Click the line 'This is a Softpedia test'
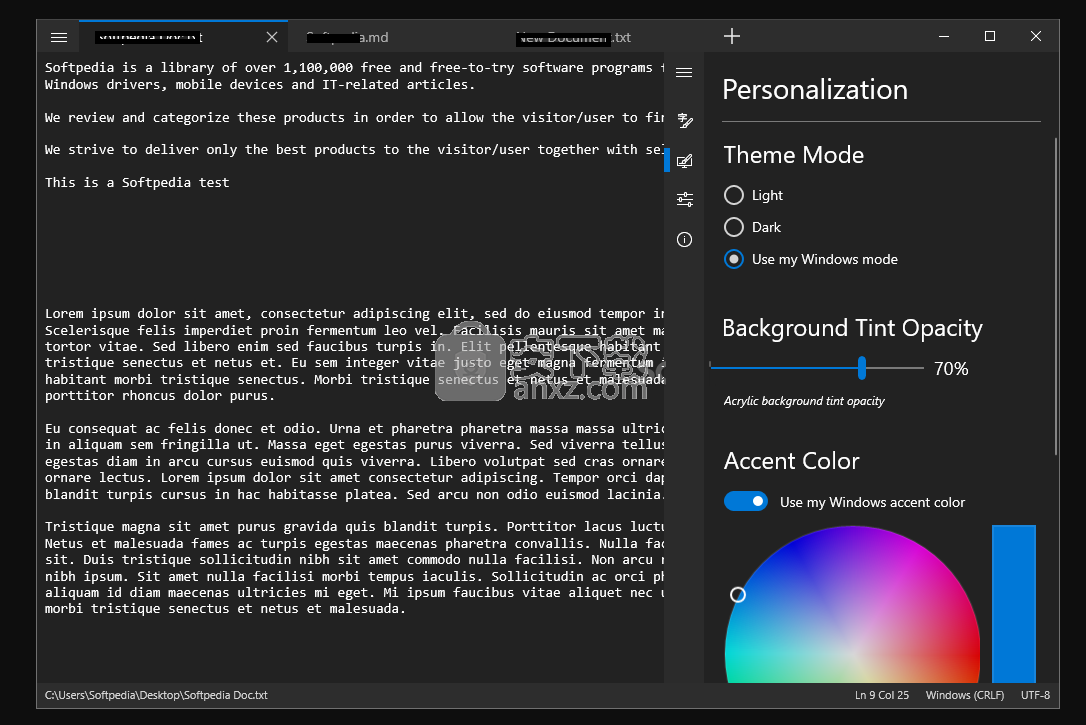Viewport: 1086px width, 725px height. click(x=137, y=183)
